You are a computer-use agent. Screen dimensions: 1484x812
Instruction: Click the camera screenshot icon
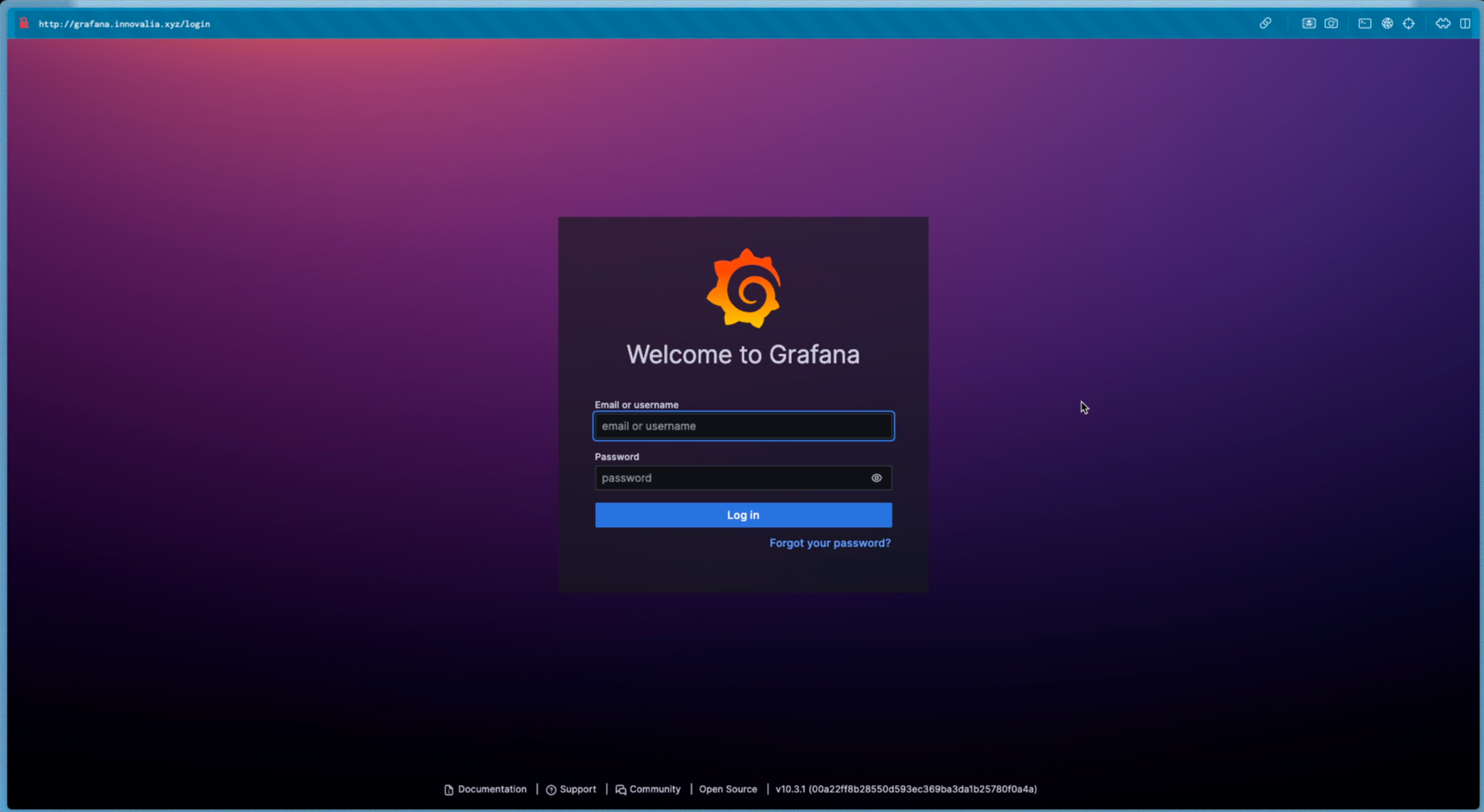pos(1331,23)
